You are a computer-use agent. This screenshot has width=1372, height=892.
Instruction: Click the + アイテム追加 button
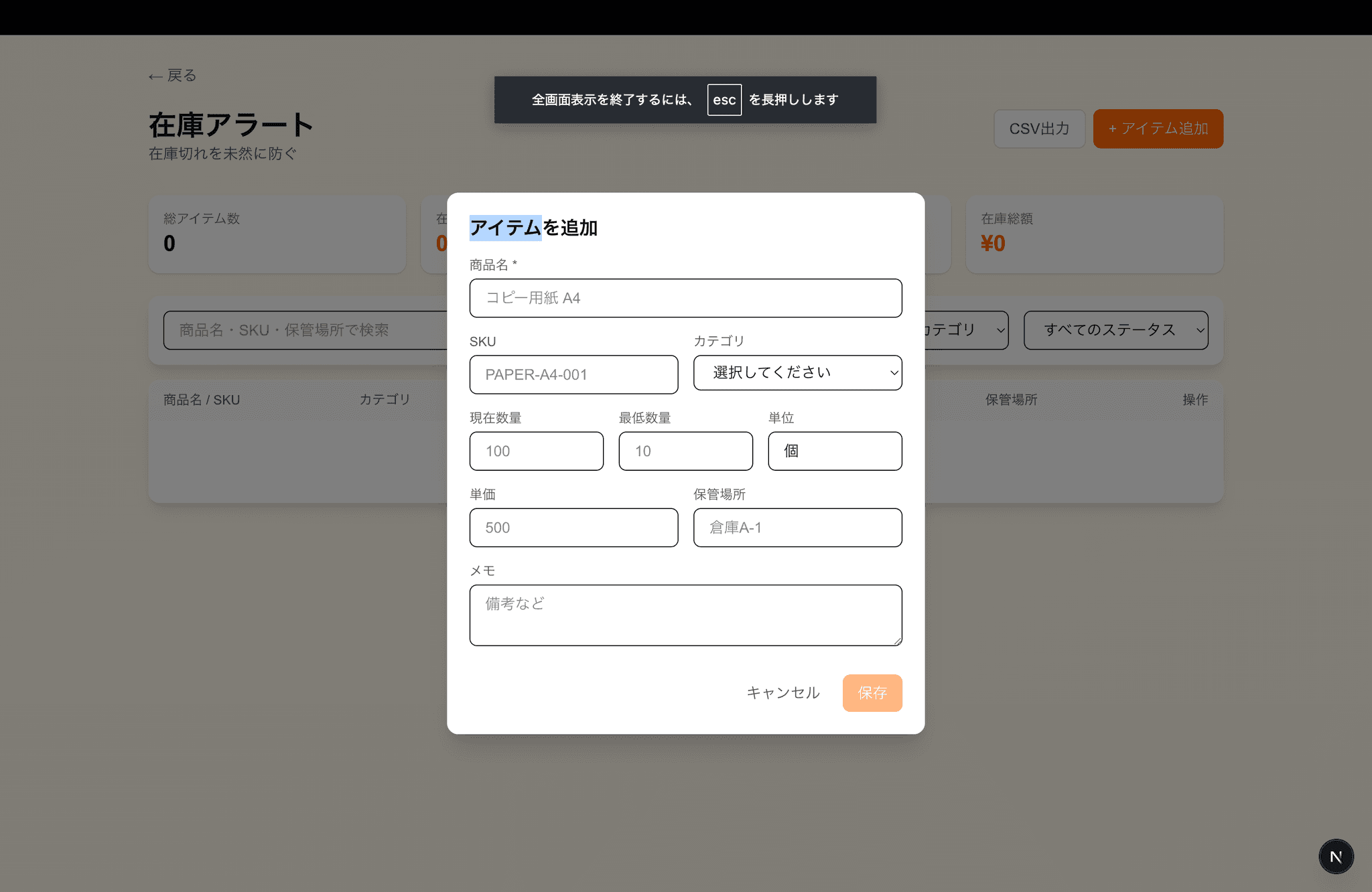pos(1158,129)
